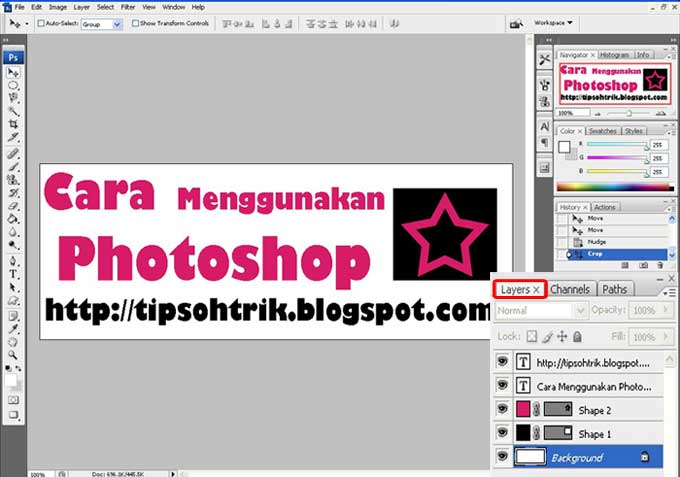
Task: Hide the Shape 2 layer
Action: [502, 408]
